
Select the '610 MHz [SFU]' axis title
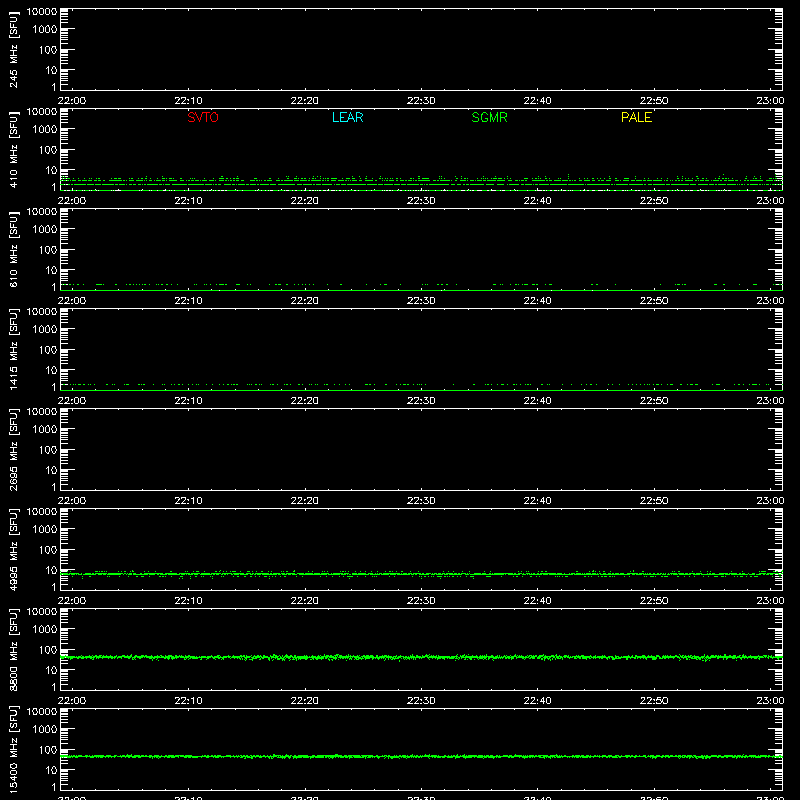click(x=14, y=250)
